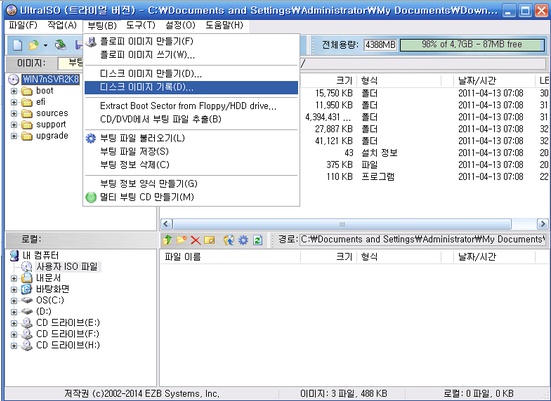Click the local rename folder icon
The width and height of the screenshot is (551, 401).
209,240
